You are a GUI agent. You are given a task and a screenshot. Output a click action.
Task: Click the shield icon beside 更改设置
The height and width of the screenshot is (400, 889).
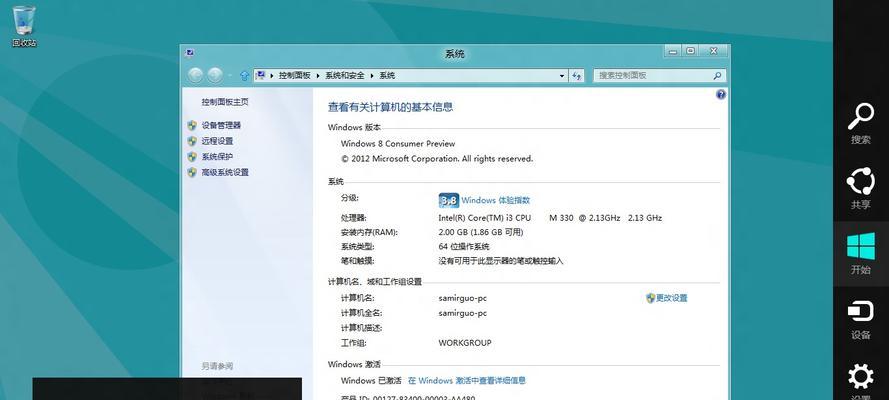pyautogui.click(x=650, y=298)
